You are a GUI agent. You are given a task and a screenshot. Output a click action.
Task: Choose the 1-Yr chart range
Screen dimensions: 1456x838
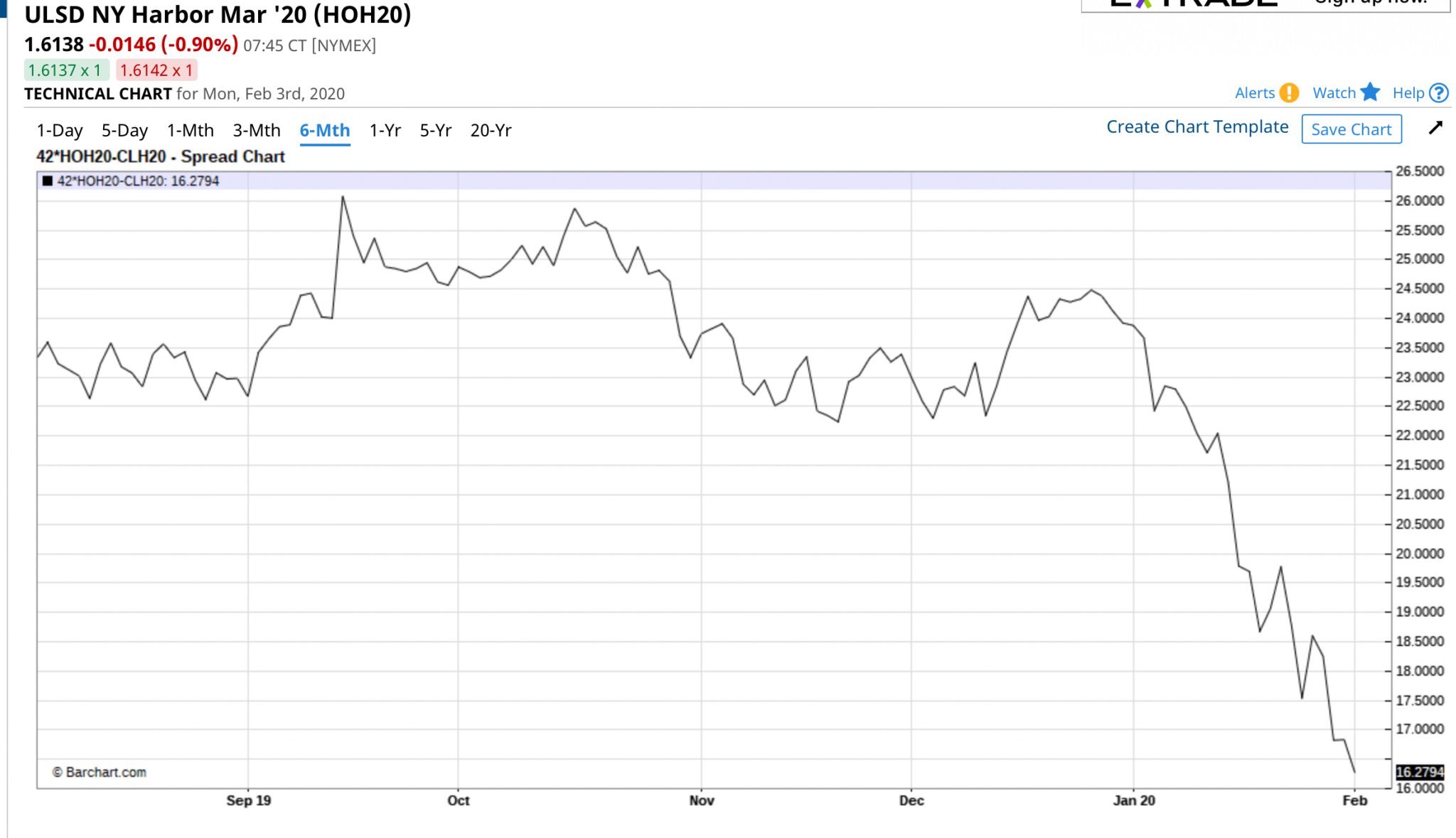pyautogui.click(x=385, y=131)
